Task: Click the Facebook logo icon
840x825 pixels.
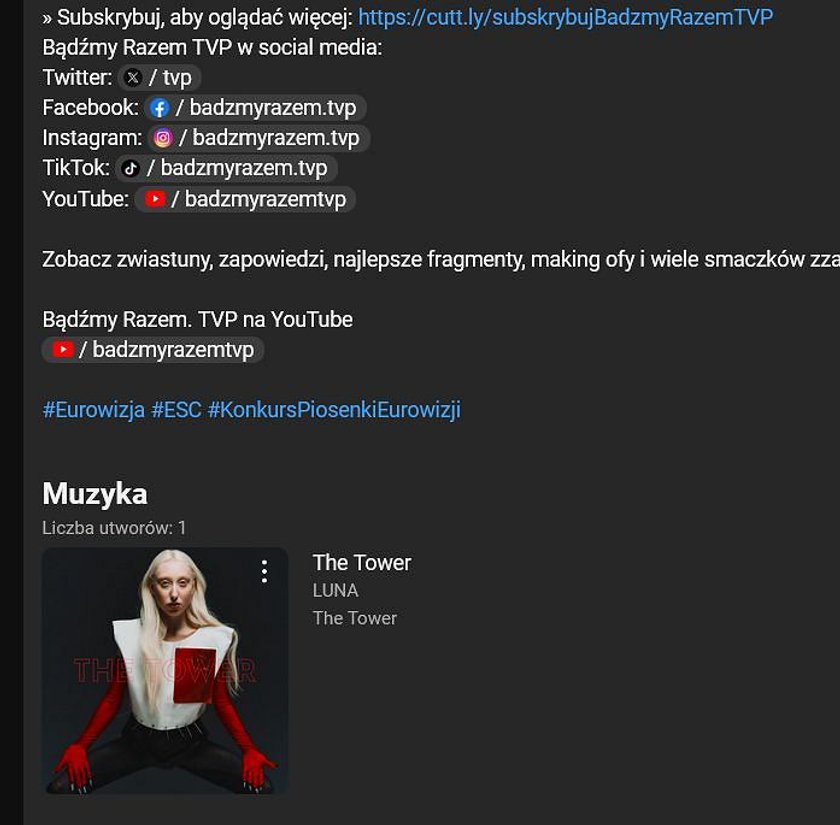Action: [159, 108]
